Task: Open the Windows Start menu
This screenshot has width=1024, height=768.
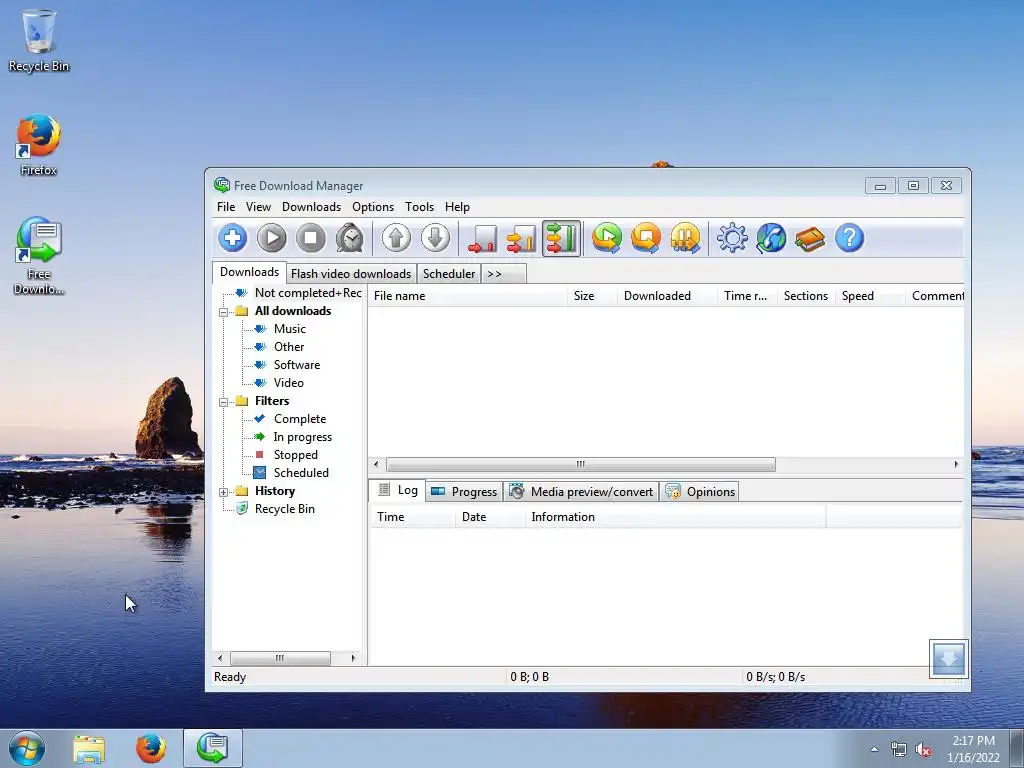Action: 27,748
